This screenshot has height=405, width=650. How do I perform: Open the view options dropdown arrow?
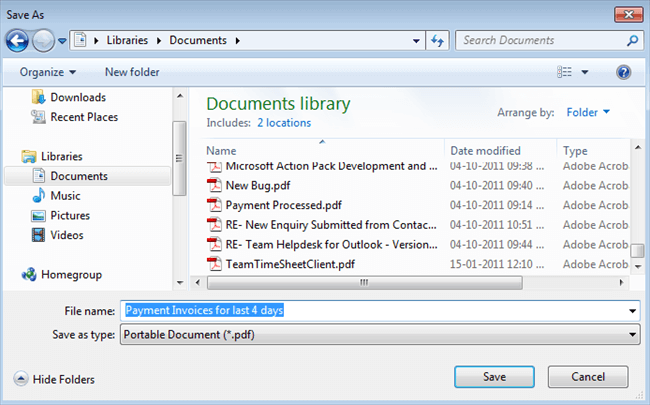(585, 72)
